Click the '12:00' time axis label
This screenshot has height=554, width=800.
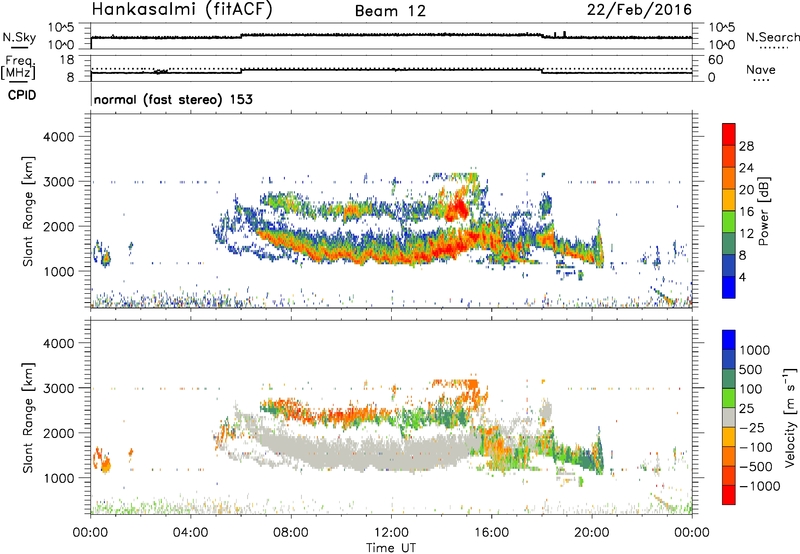(x=391, y=533)
